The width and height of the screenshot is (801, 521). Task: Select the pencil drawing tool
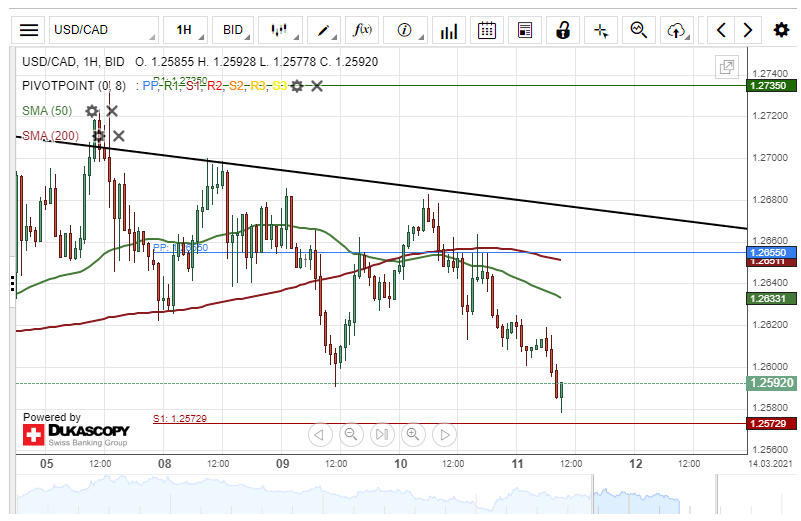(x=324, y=30)
